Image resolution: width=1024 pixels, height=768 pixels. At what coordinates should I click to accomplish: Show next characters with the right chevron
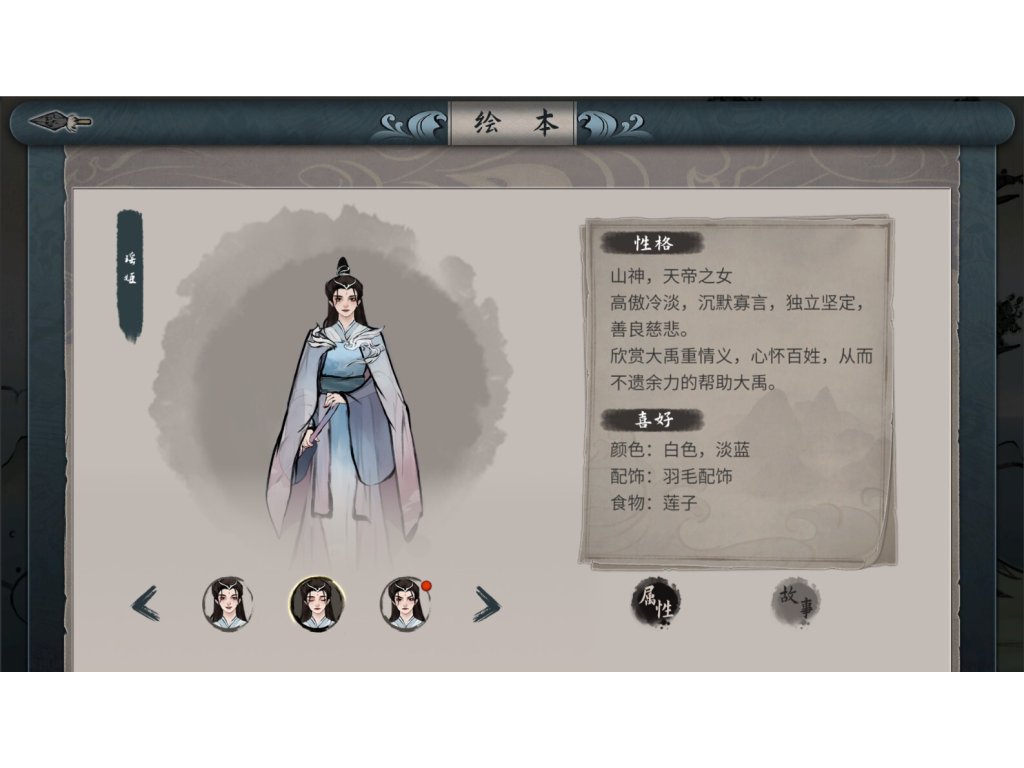tap(487, 603)
